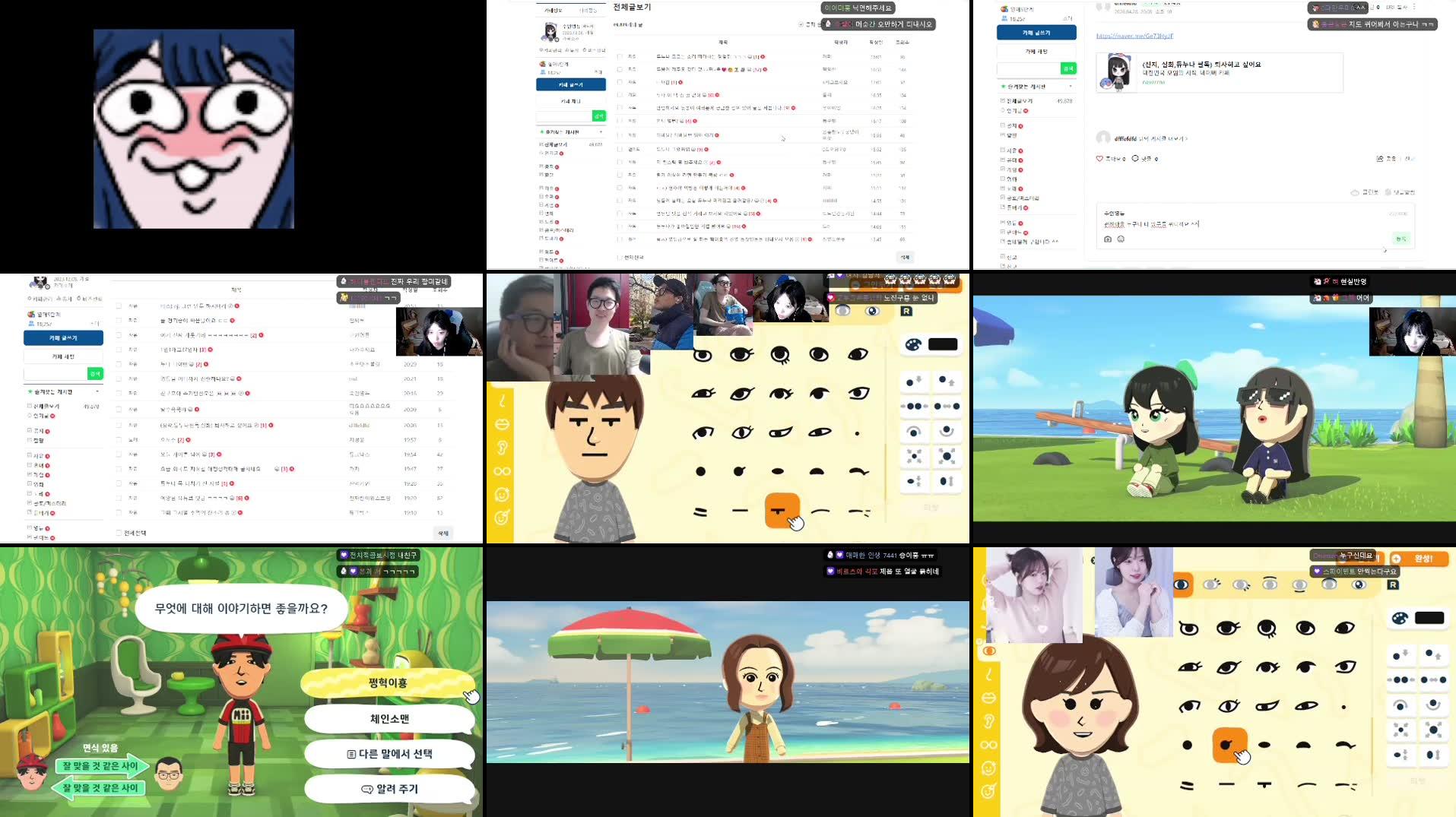This screenshot has height=817, width=1456.
Task: Open ear category in male Mii editor sidebar
Action: click(502, 448)
